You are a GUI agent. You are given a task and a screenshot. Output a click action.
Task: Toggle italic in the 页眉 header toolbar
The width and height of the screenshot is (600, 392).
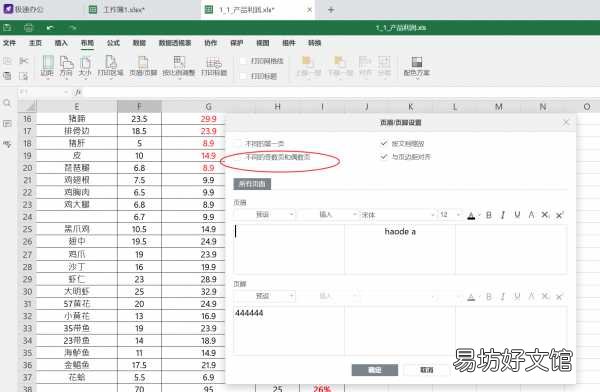pyautogui.click(x=503, y=215)
